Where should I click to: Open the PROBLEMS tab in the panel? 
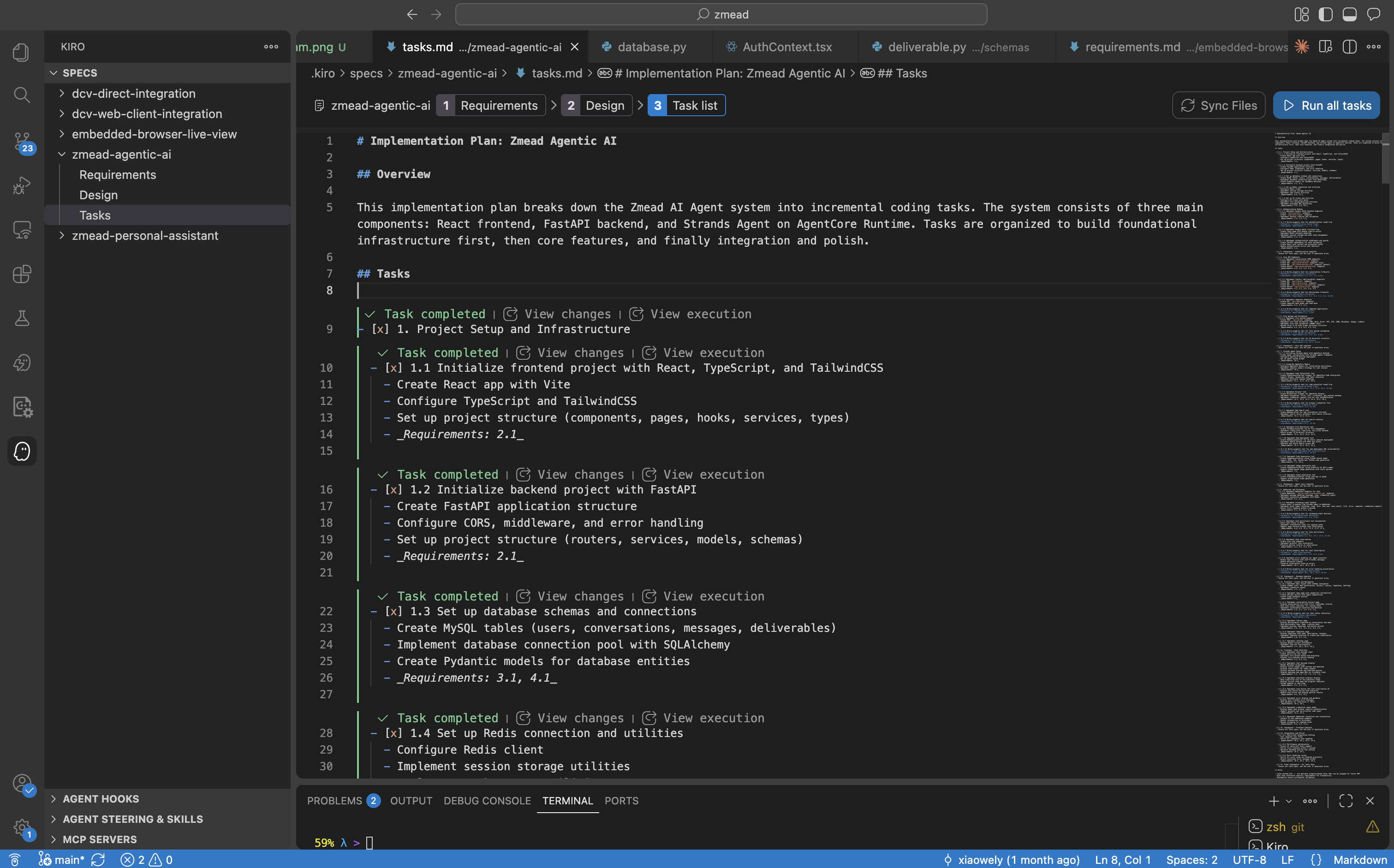click(334, 800)
